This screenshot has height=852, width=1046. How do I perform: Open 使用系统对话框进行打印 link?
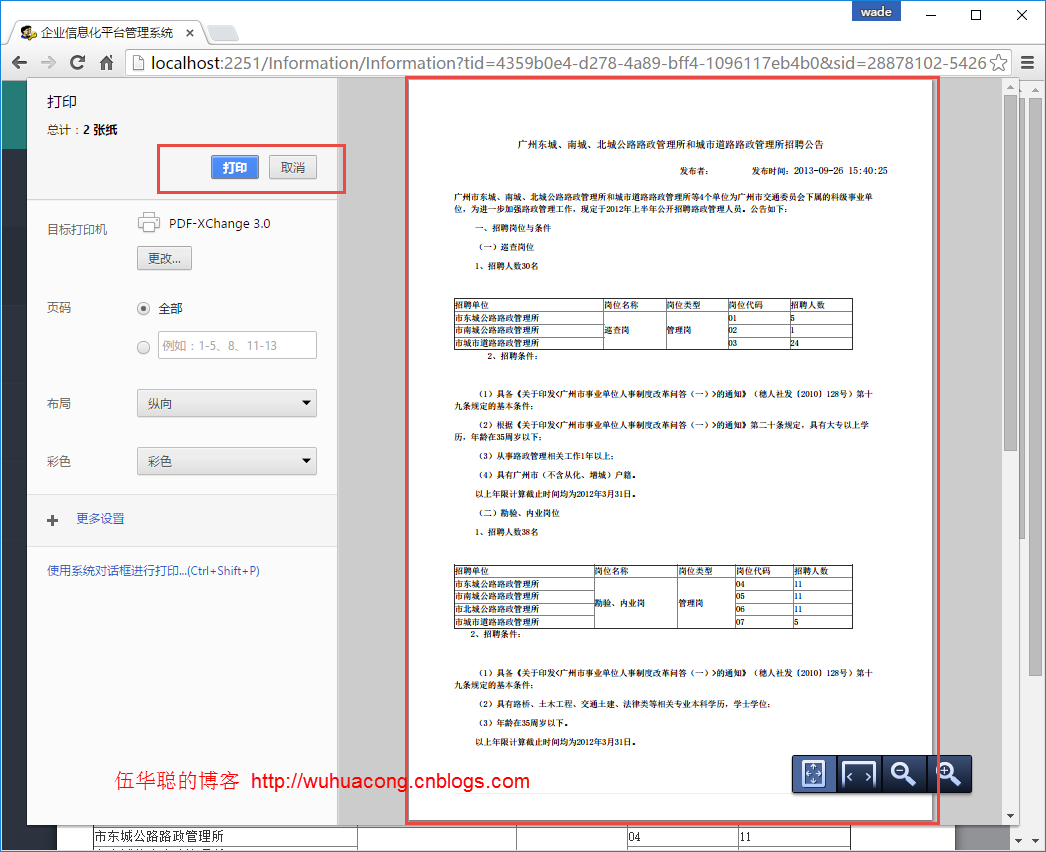pyautogui.click(x=153, y=570)
